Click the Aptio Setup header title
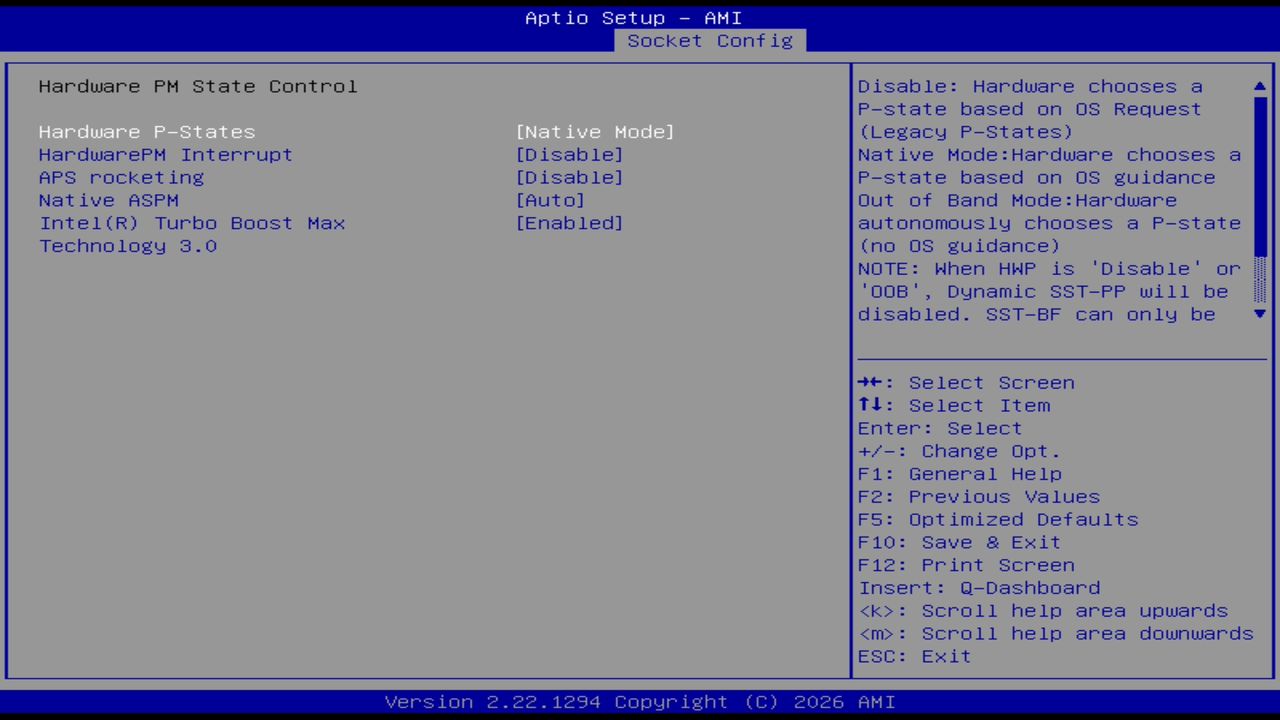Image resolution: width=1280 pixels, height=720 pixels. click(634, 17)
